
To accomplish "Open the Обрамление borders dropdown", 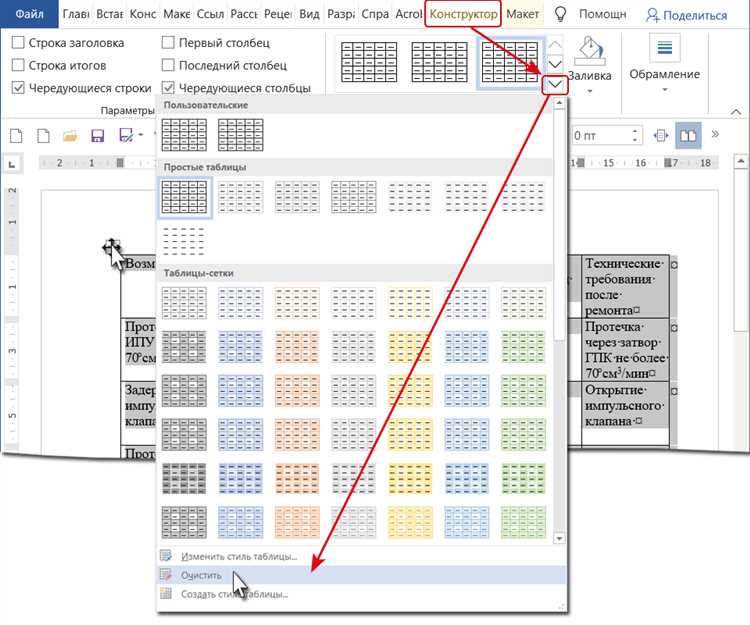I will pyautogui.click(x=664, y=89).
